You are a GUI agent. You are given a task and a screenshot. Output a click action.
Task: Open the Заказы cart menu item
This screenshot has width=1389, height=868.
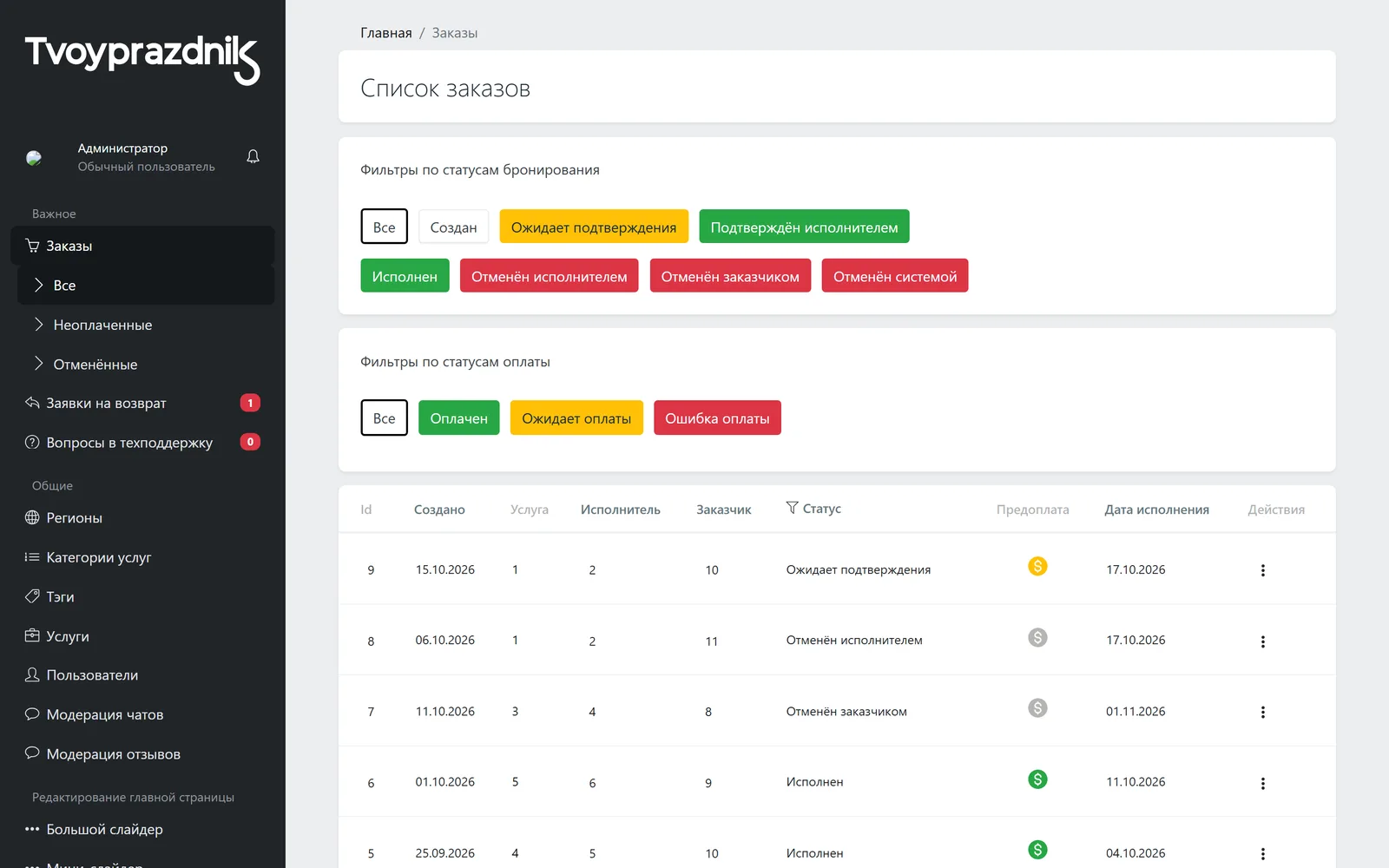click(142, 246)
